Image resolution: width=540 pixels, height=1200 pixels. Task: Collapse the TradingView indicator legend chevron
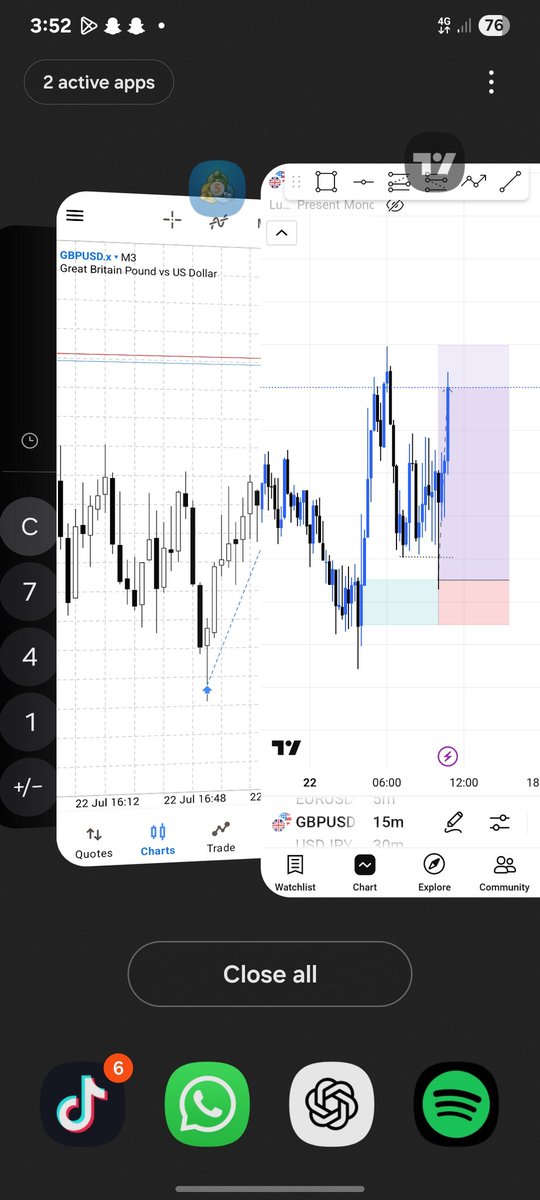coord(282,234)
